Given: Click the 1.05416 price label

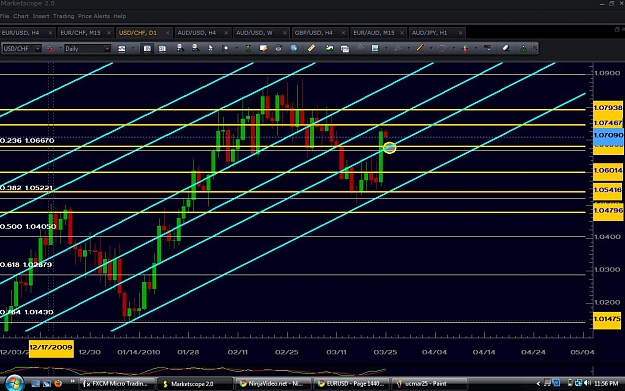Looking at the screenshot, I should coord(608,190).
